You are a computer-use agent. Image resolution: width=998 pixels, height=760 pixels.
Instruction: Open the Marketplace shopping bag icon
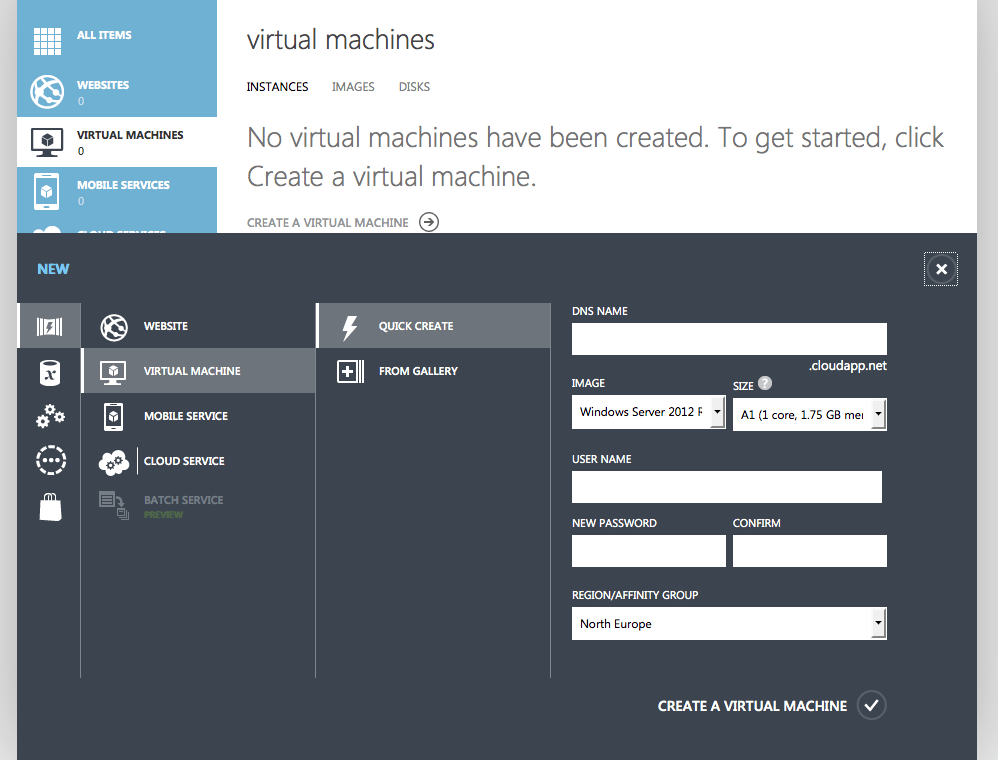click(49, 506)
